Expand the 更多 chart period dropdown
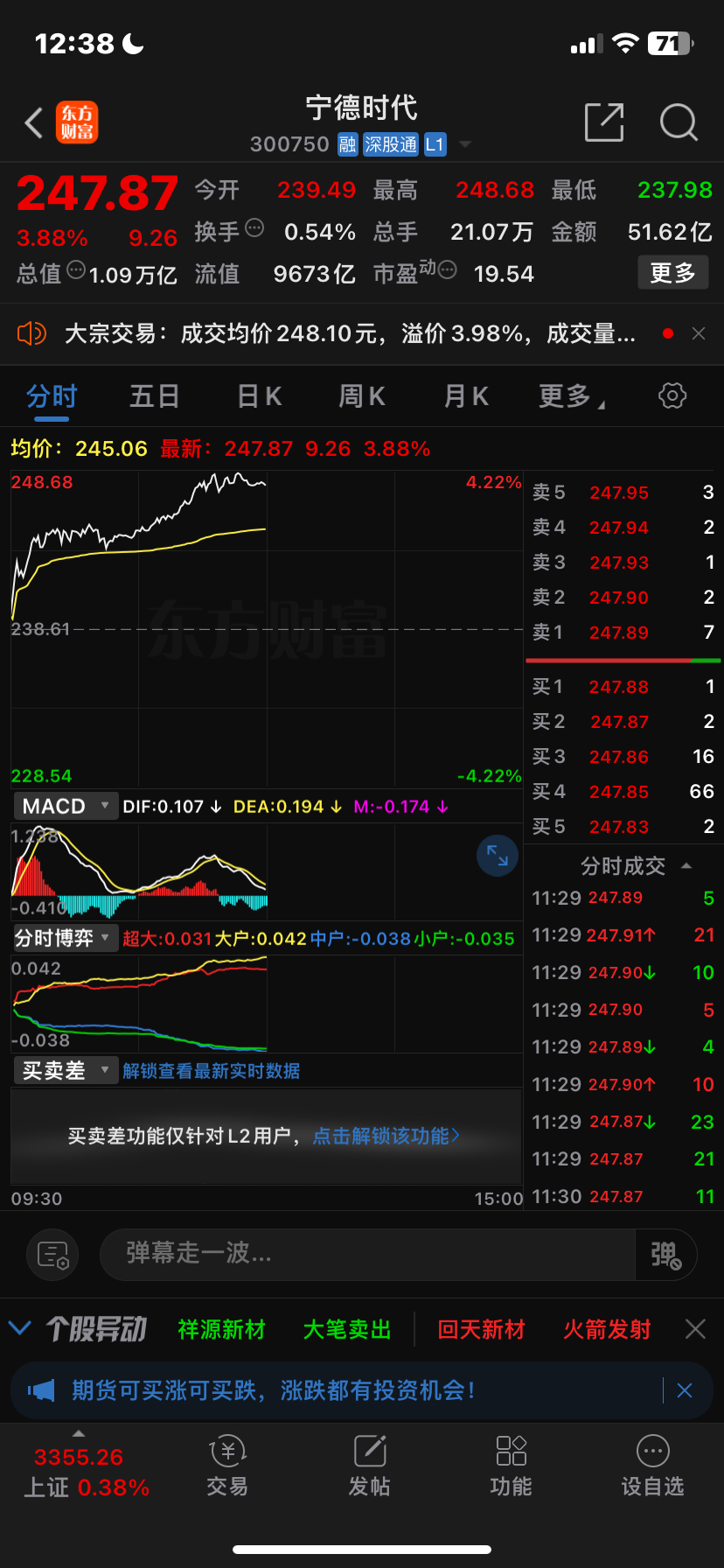 (572, 396)
